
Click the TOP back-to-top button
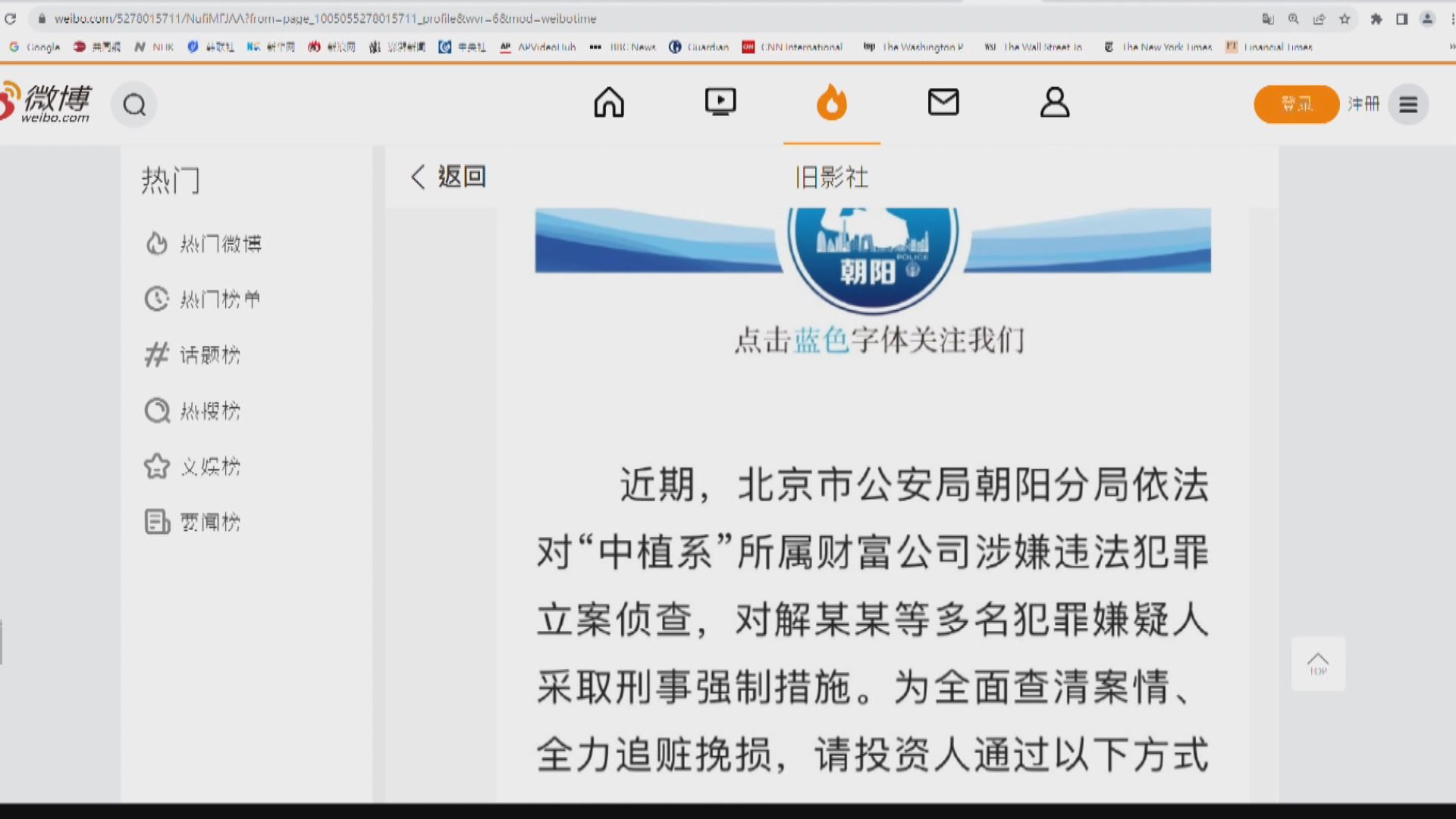click(x=1319, y=664)
